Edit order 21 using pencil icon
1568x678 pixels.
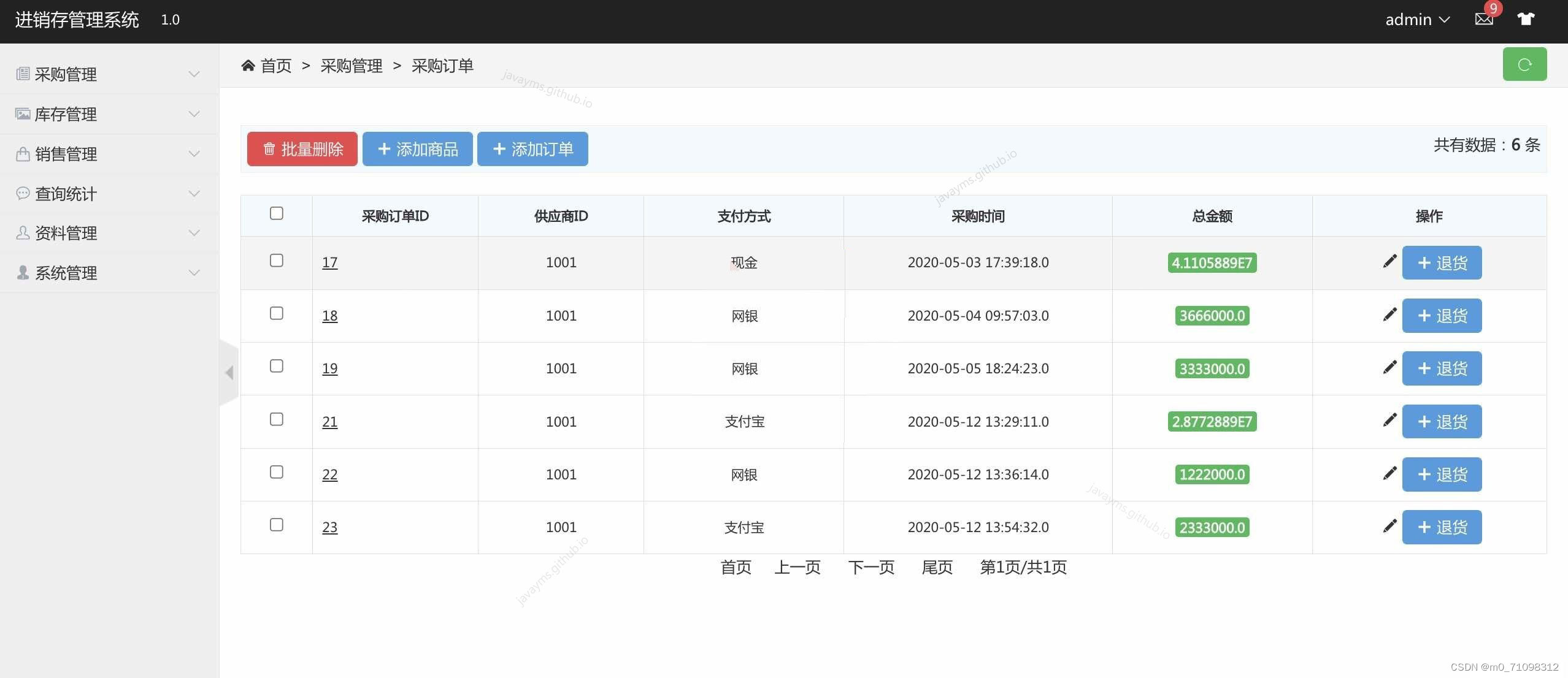point(1389,421)
